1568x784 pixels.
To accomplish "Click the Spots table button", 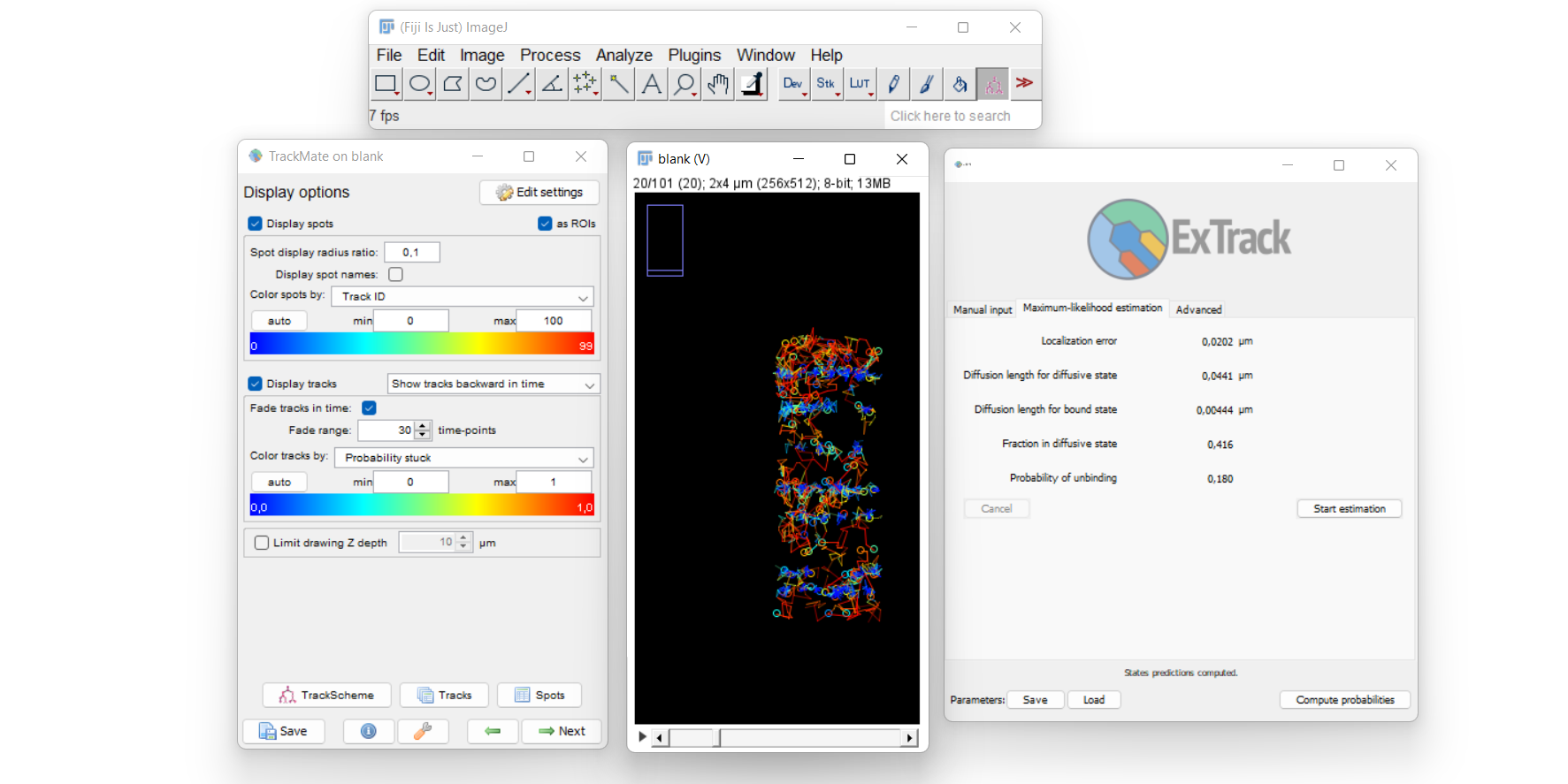I will click(539, 696).
